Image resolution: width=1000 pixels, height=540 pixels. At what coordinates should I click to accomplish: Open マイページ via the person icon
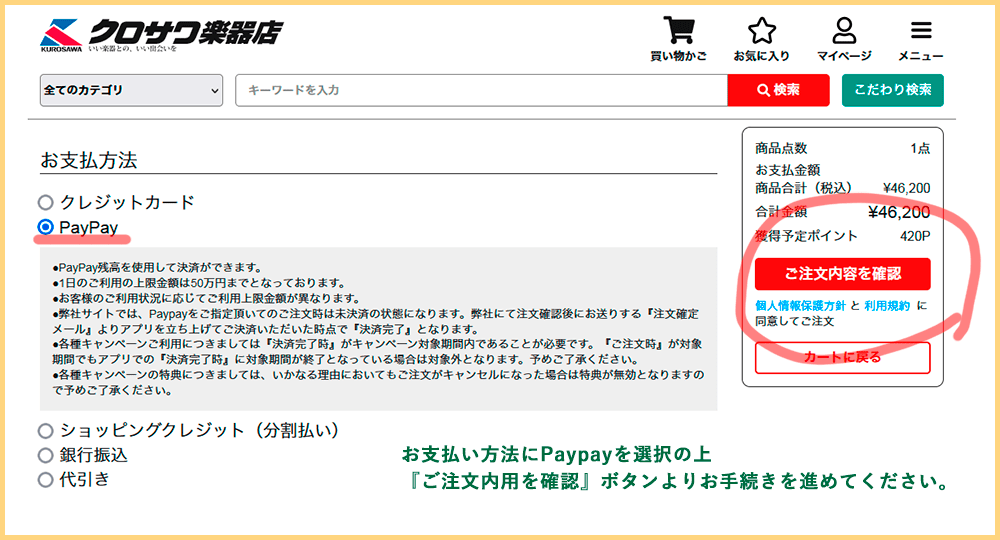point(844,30)
